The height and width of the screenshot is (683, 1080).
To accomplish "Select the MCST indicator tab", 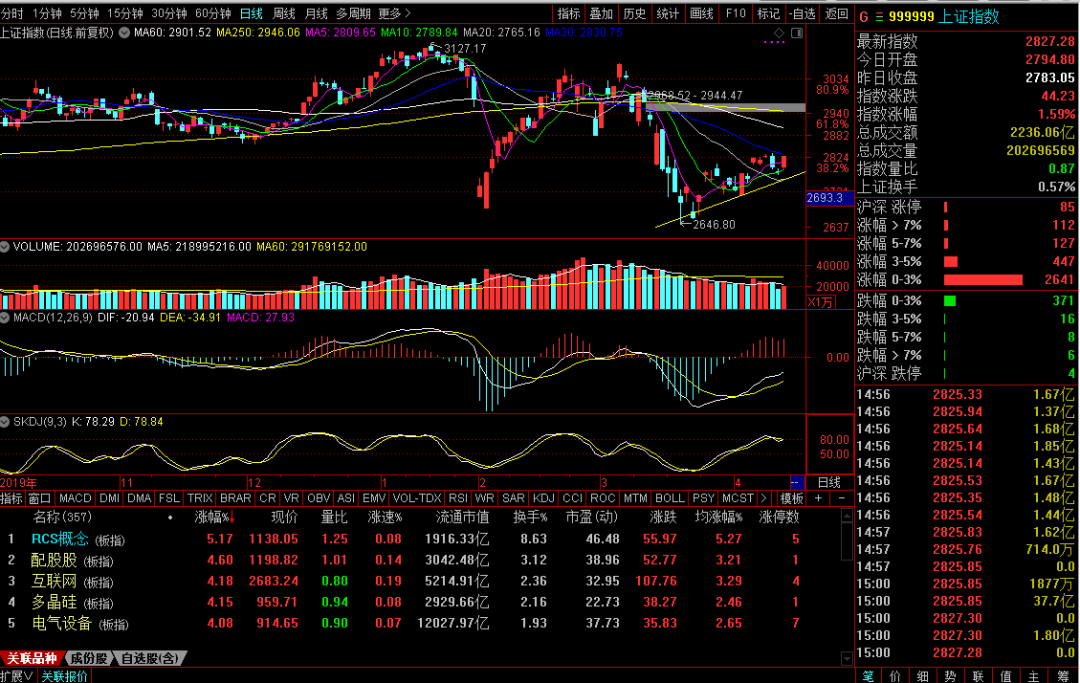I will point(738,498).
